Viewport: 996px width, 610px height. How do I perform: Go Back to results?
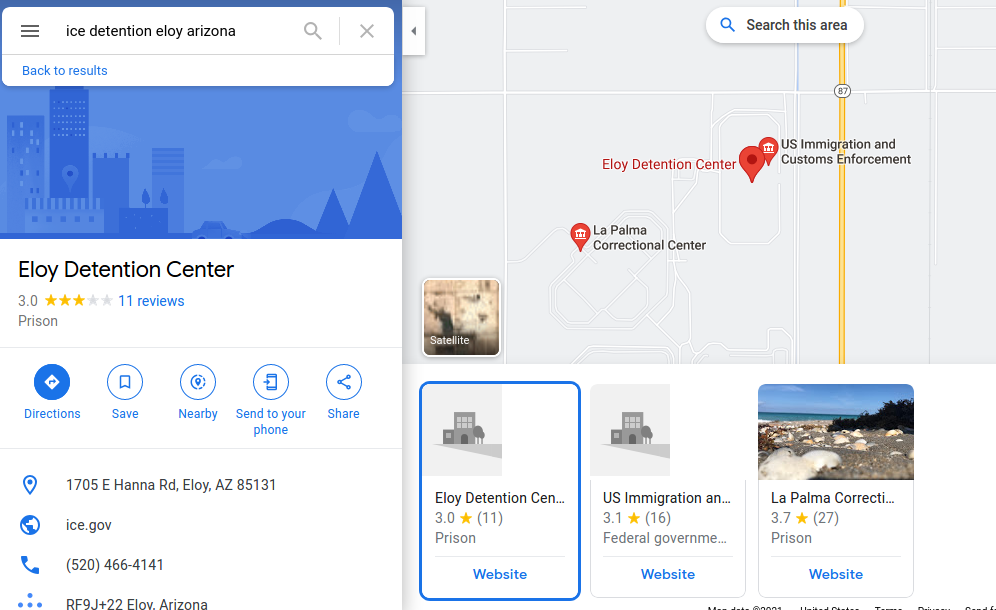click(65, 71)
